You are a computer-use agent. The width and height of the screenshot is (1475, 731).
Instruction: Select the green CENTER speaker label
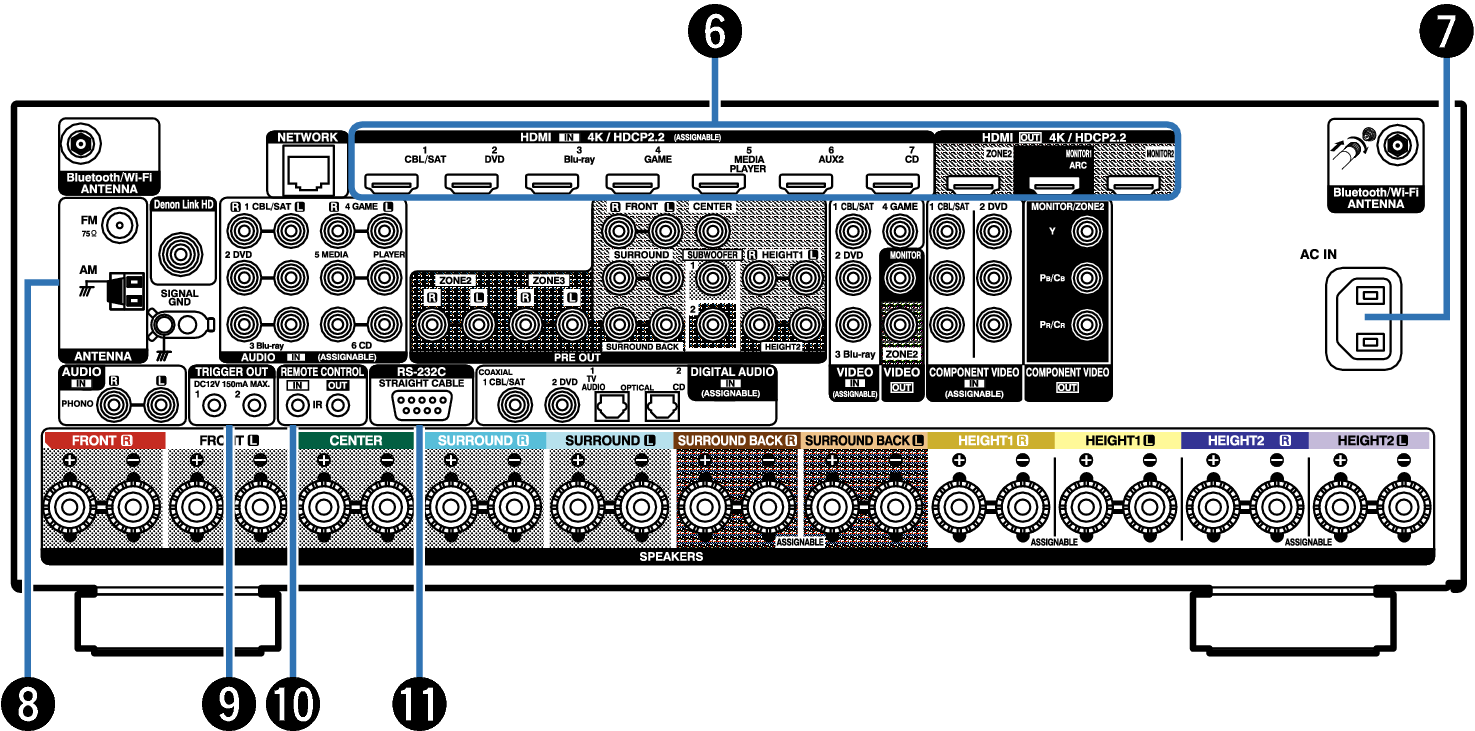pos(355,440)
